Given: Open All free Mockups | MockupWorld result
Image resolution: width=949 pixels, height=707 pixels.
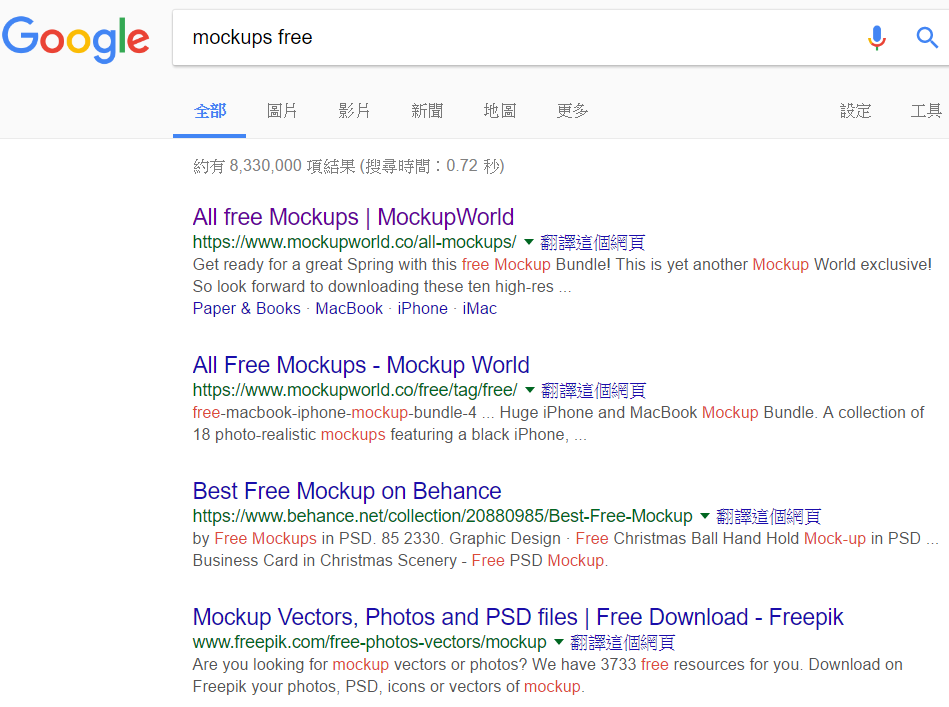Looking at the screenshot, I should tap(353, 217).
